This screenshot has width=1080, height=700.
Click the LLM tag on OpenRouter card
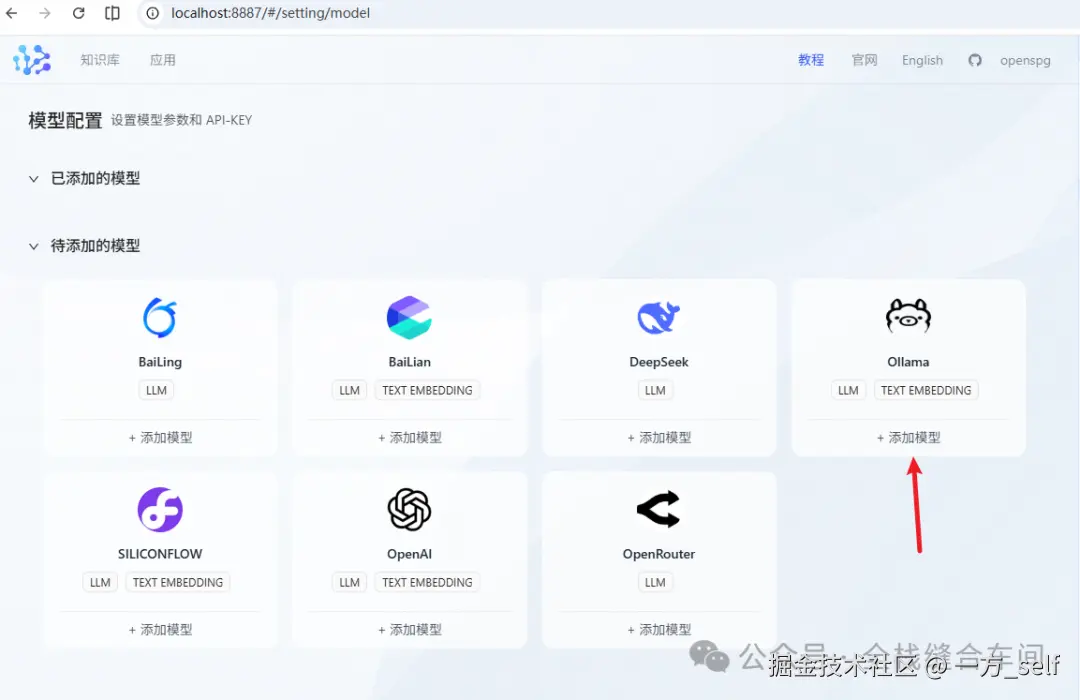coord(655,583)
